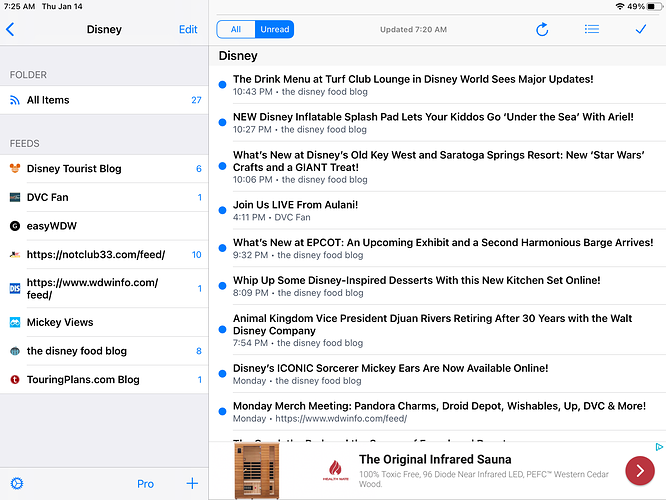Open the All Items folder
666x500 pixels.
(104, 100)
